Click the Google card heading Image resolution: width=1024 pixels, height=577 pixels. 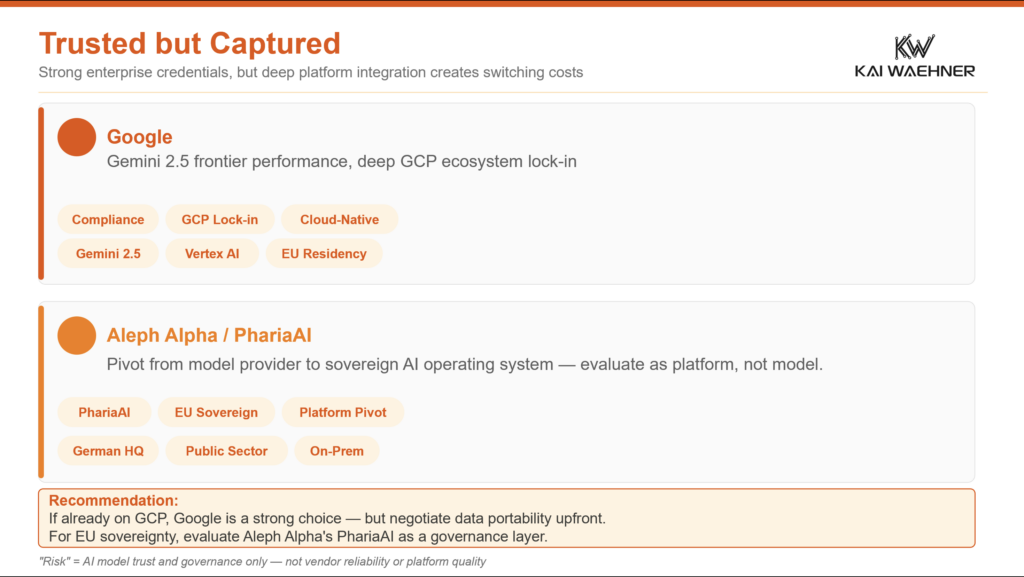(x=140, y=137)
